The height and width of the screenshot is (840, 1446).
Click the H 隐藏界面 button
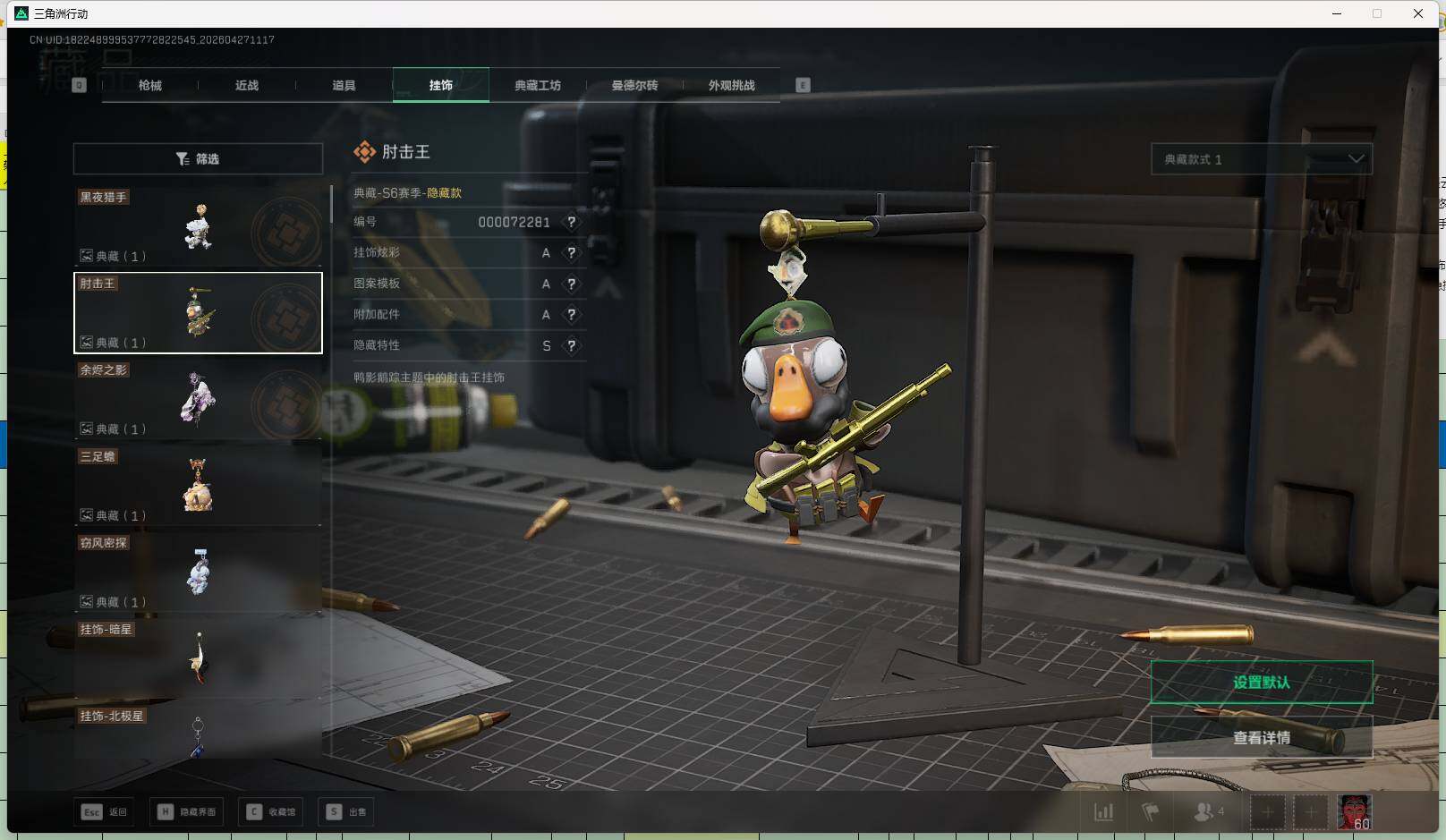click(188, 812)
